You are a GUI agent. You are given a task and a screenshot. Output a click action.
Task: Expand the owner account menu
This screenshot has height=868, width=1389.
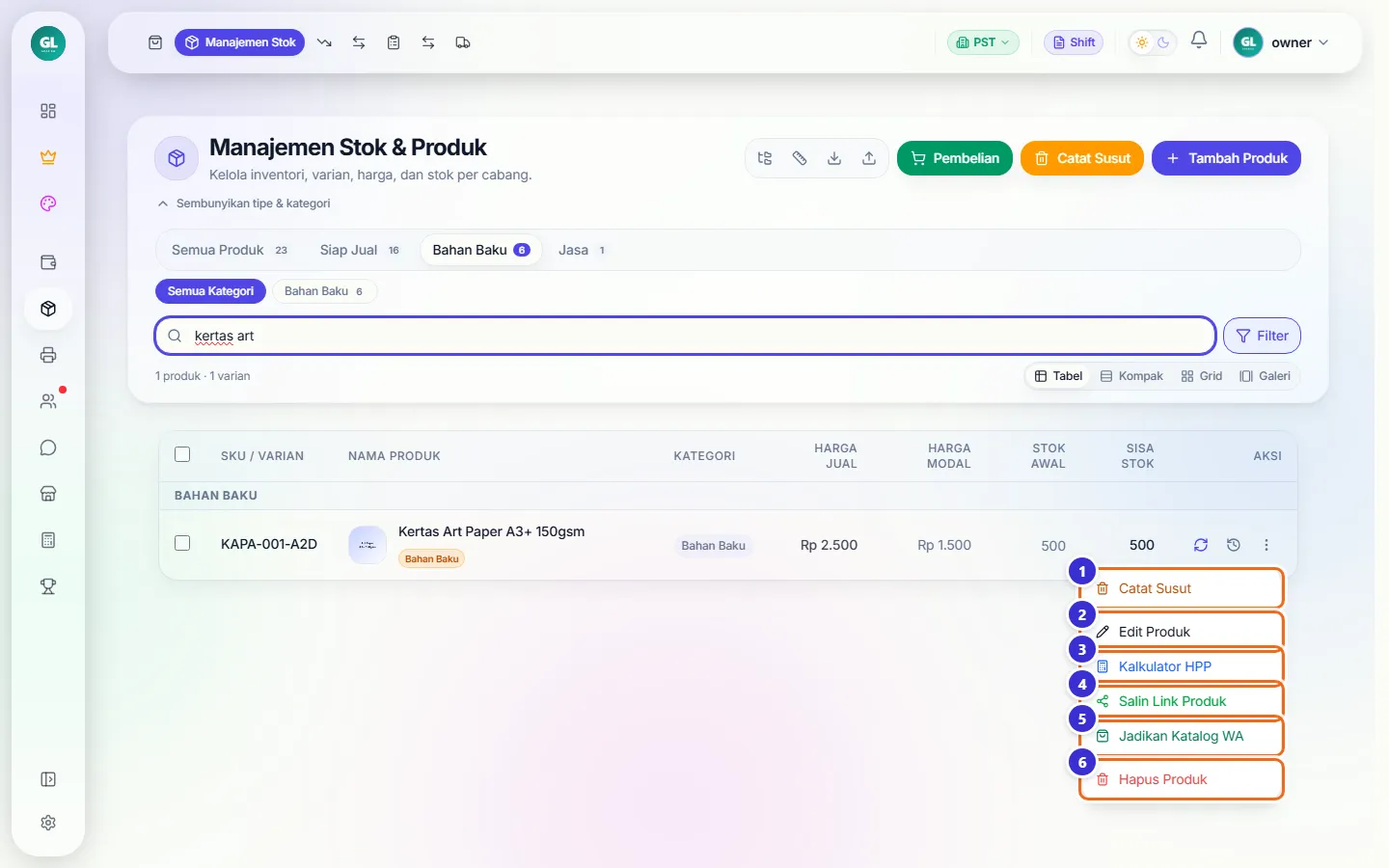(1281, 42)
